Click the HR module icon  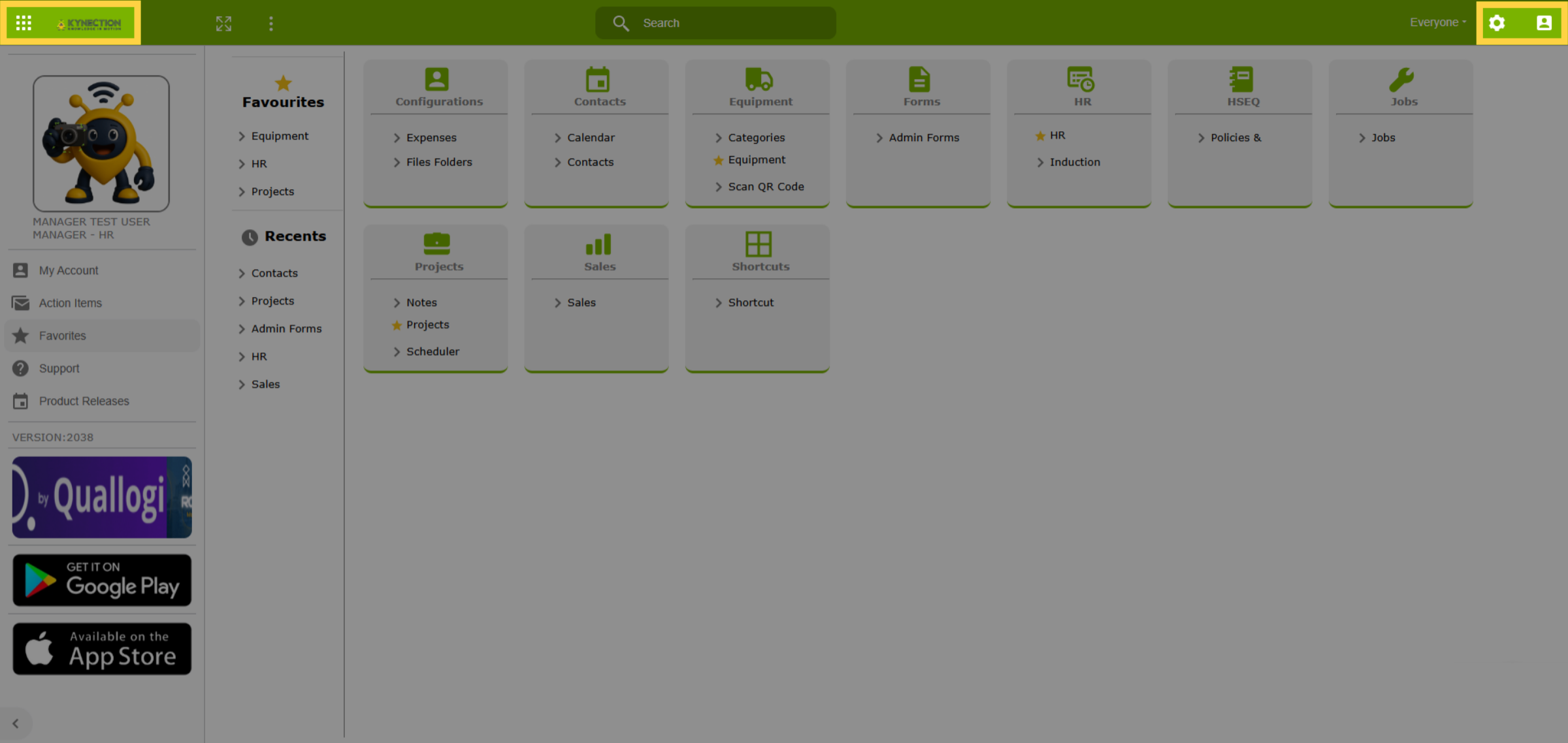(x=1081, y=79)
